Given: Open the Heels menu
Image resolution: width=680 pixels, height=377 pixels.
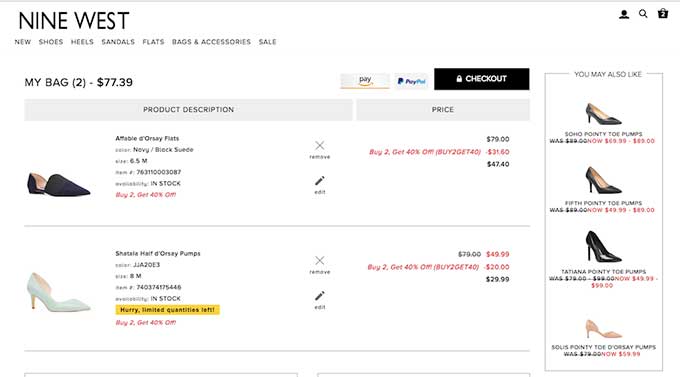Looking at the screenshot, I should [82, 42].
